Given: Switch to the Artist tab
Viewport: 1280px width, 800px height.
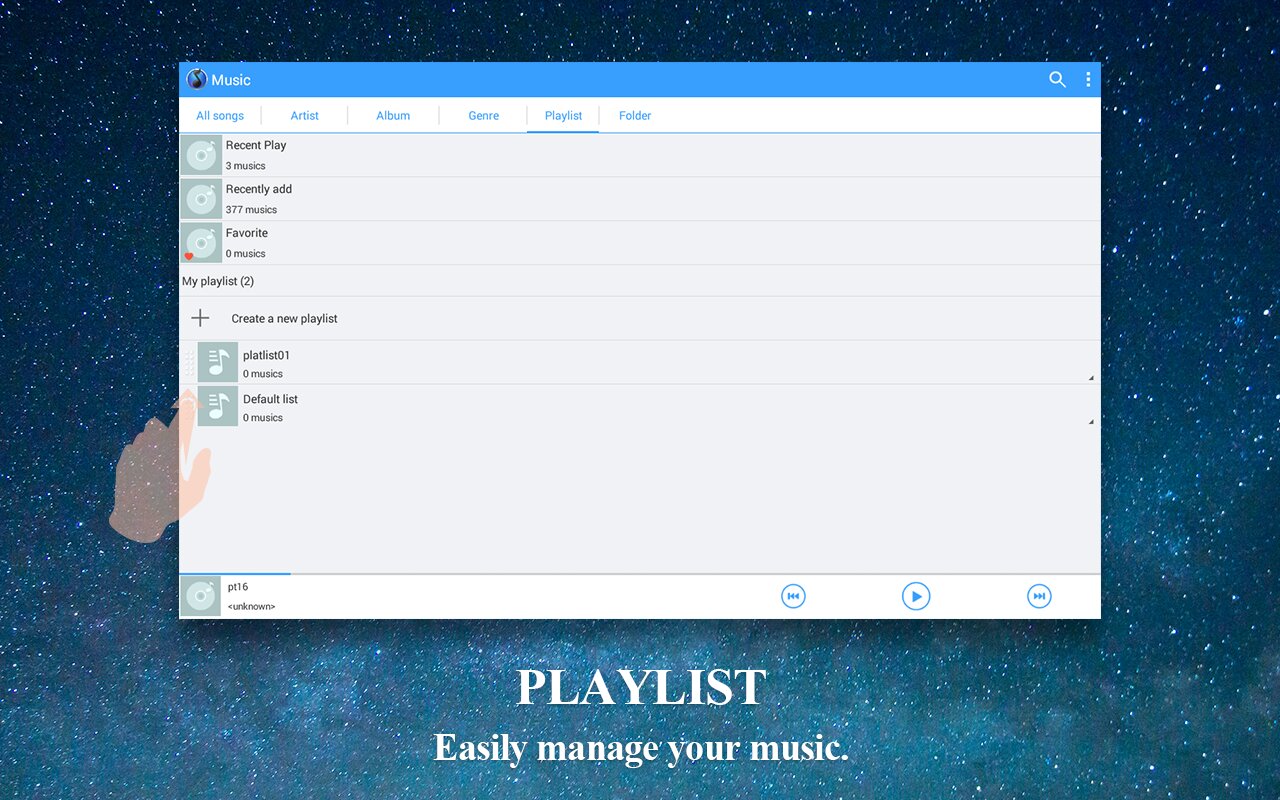Looking at the screenshot, I should [x=304, y=116].
